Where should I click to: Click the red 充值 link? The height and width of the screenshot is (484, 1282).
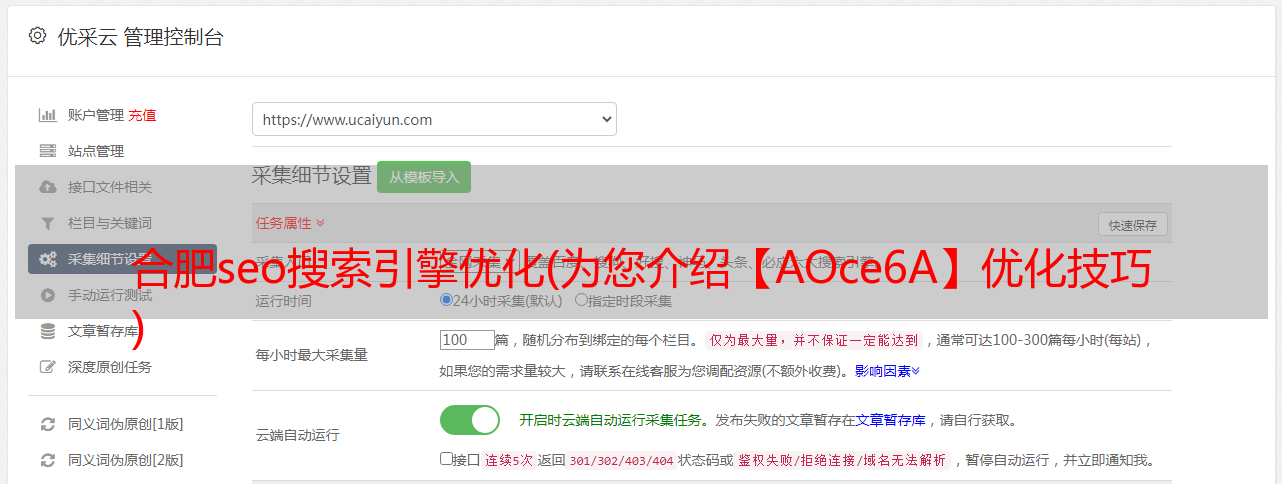142,115
